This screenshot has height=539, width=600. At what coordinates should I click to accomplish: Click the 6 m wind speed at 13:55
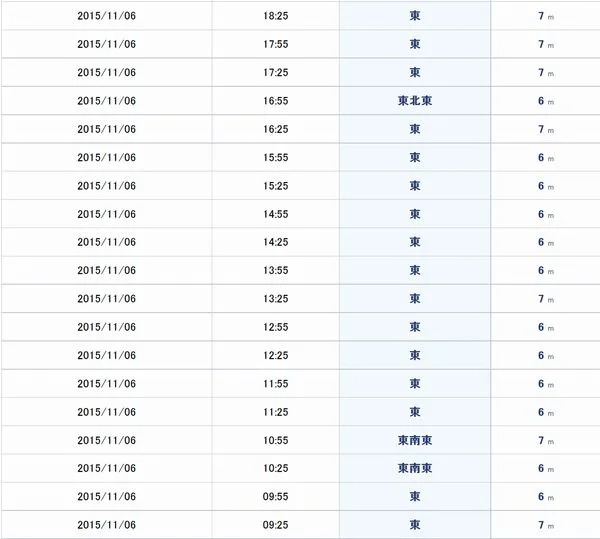546,270
